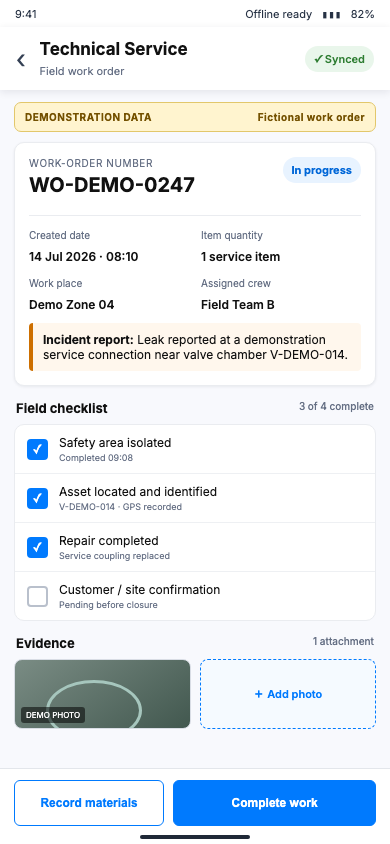
Task: Tap the Offline ready status text
Action: (x=279, y=15)
